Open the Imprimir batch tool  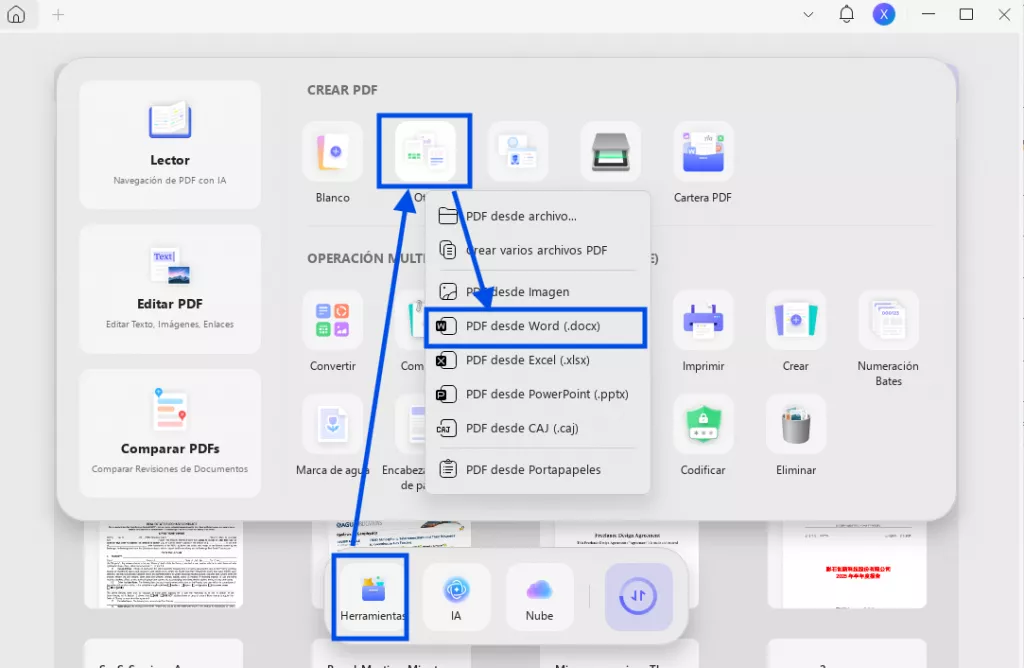tap(703, 320)
